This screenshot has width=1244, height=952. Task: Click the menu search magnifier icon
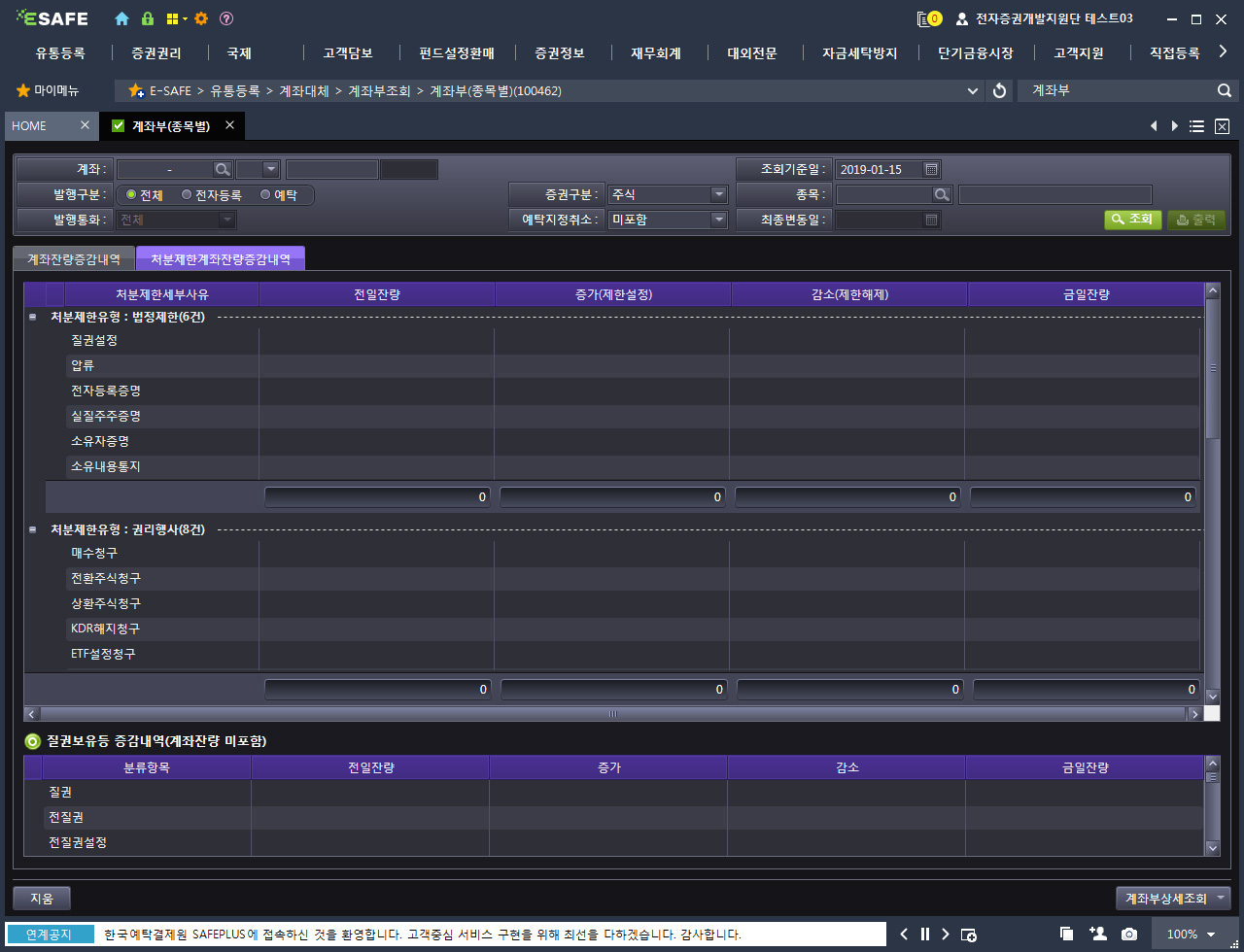click(1225, 90)
